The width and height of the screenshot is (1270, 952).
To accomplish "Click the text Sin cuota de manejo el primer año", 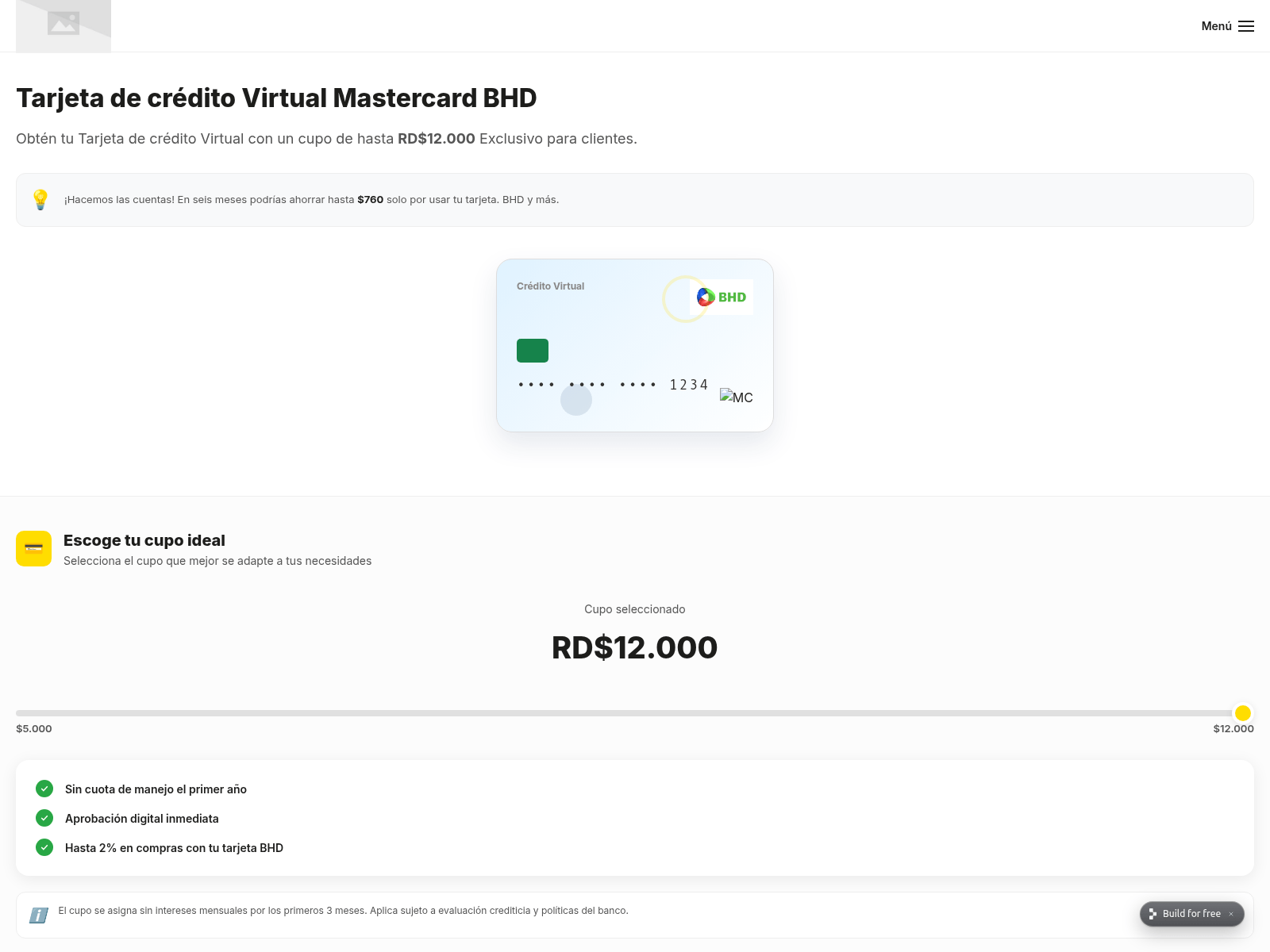I will (x=156, y=789).
